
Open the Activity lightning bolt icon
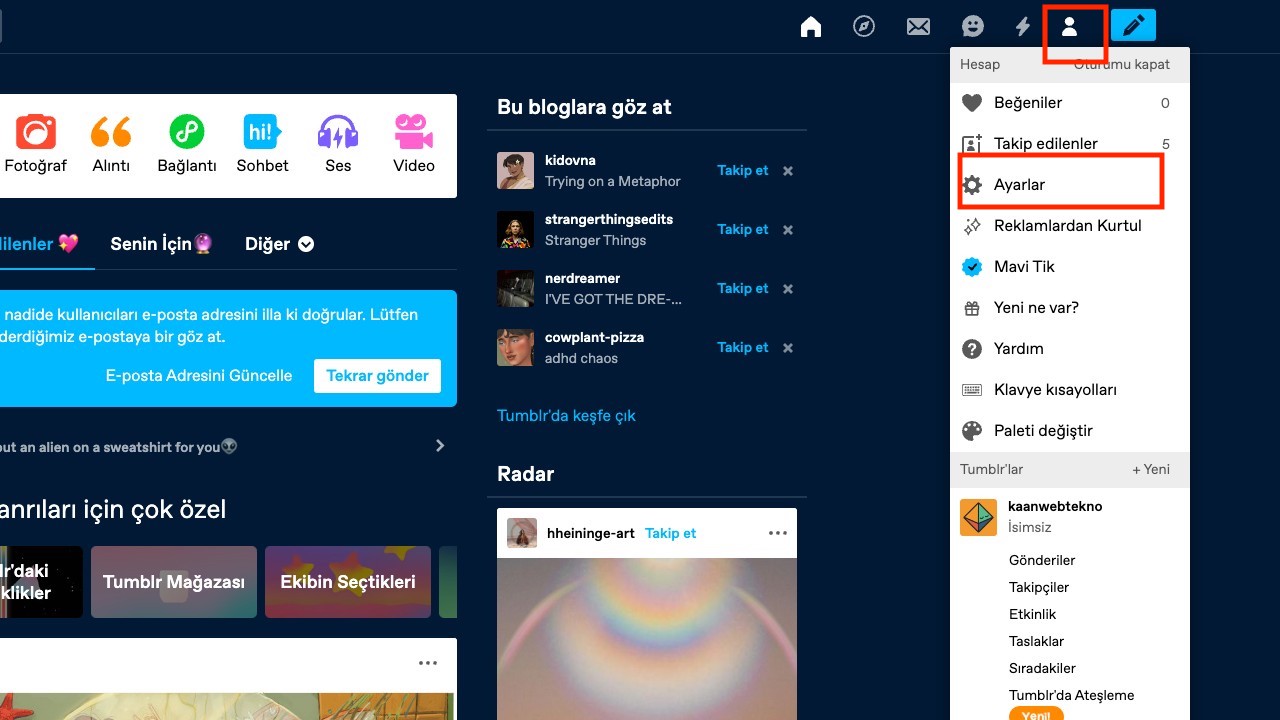(1022, 27)
